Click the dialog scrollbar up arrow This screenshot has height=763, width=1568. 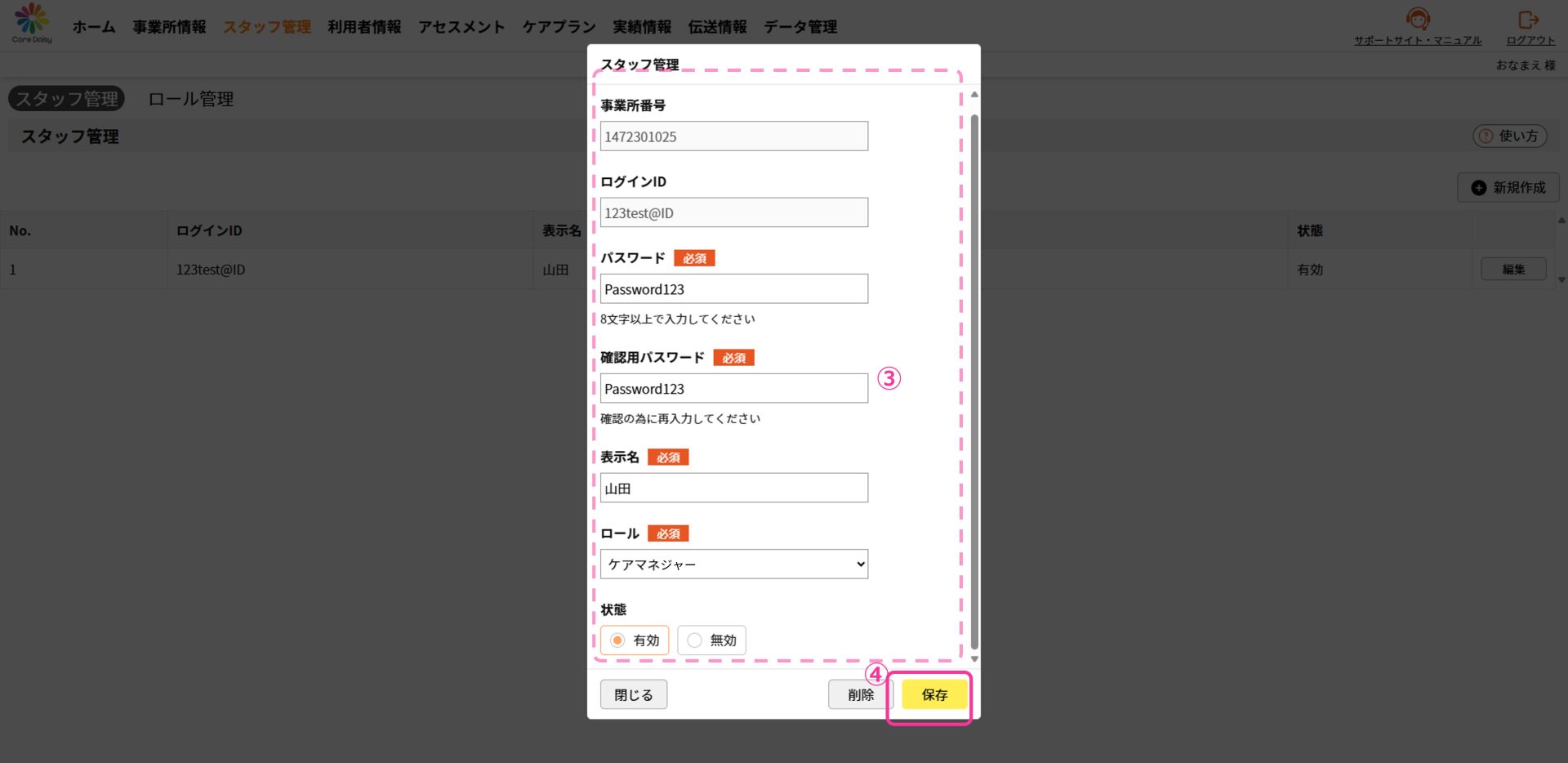click(x=974, y=95)
